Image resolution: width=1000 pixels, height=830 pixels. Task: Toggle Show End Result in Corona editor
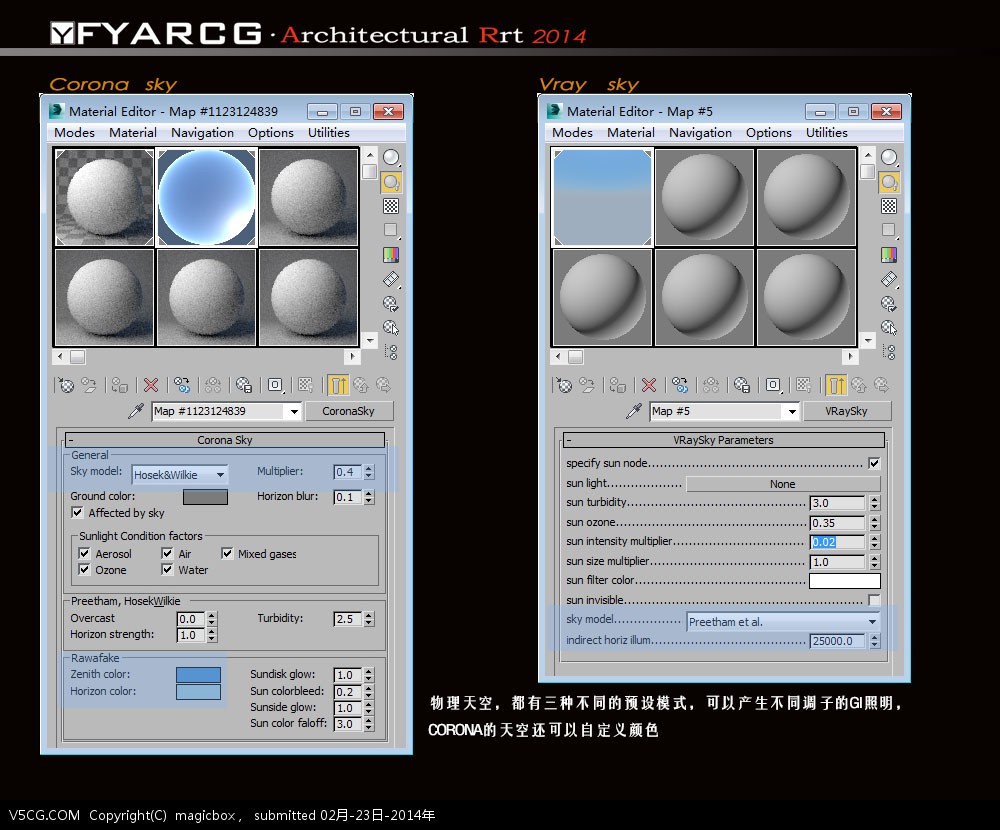point(338,385)
